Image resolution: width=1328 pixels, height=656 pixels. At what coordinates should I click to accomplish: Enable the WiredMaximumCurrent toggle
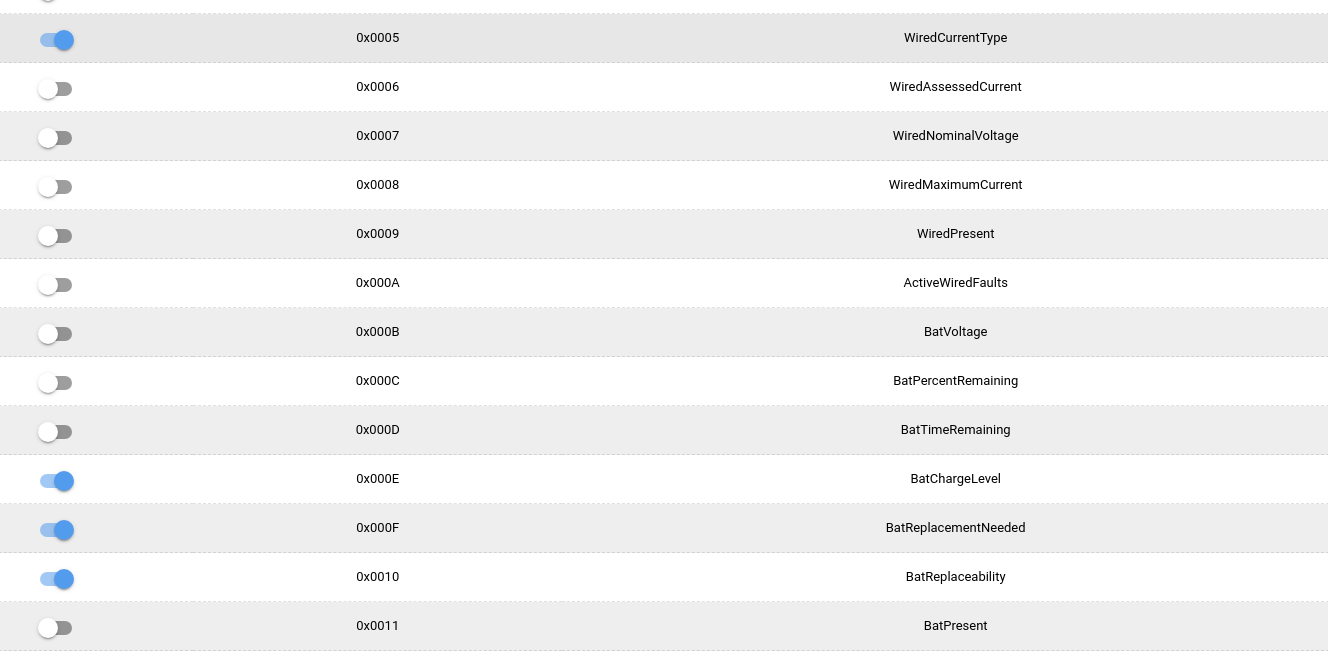pos(55,187)
